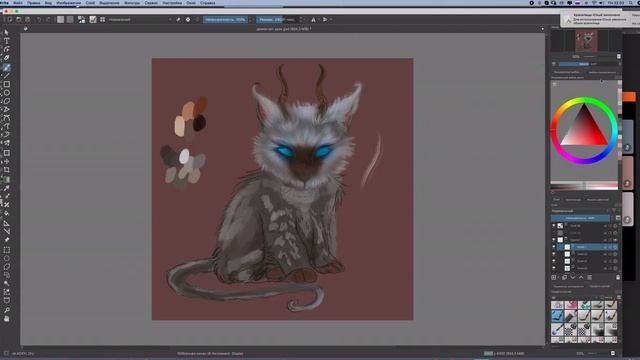Select the Move tool in the toolbox
The height and width of the screenshot is (360, 640).
[7, 162]
